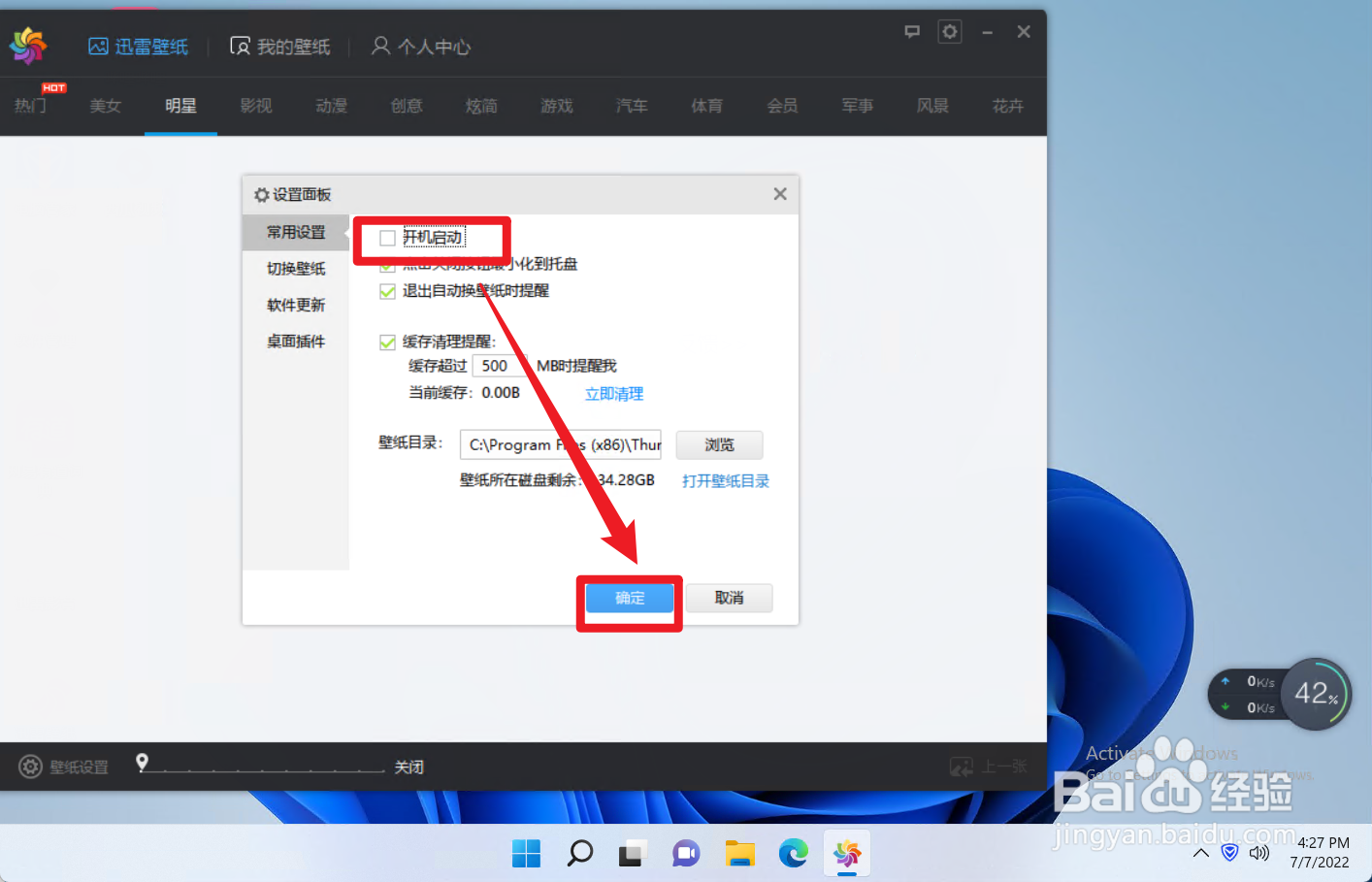Select the 热门 category
Screen dimensions: 1372x882
point(30,106)
